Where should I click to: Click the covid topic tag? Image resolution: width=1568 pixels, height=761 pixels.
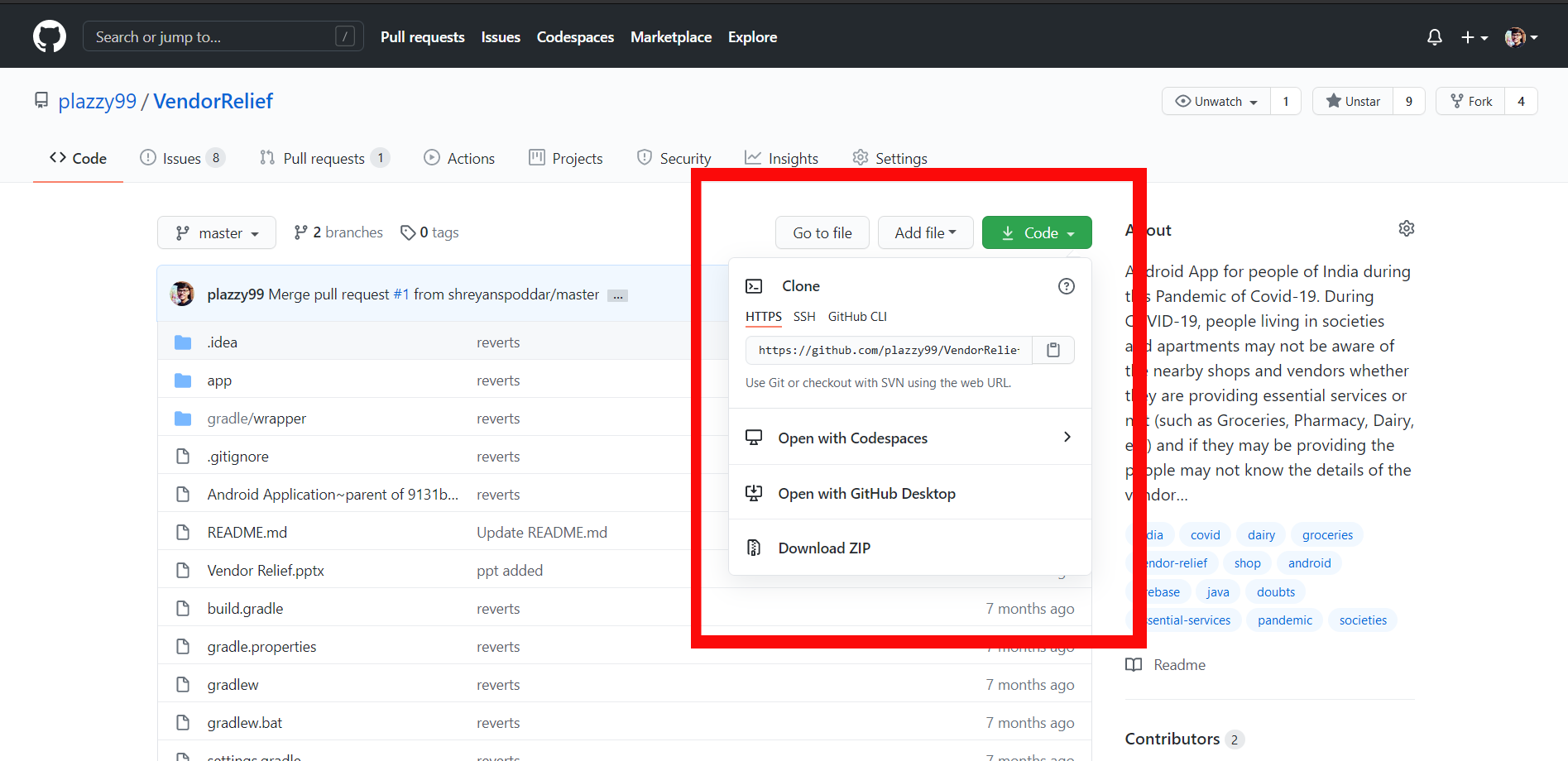(x=1205, y=535)
